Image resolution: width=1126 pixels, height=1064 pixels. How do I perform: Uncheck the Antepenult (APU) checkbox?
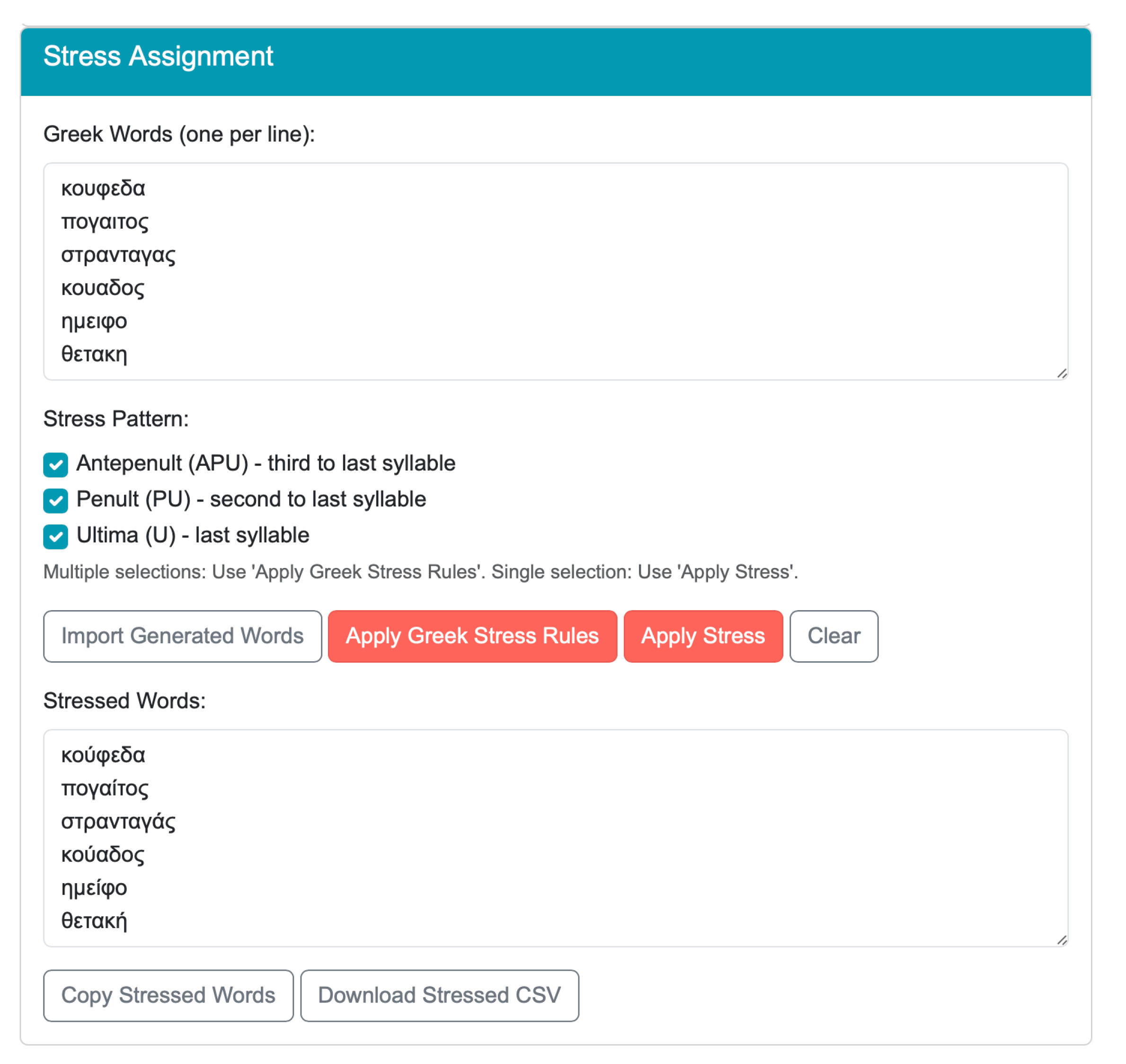(55, 464)
